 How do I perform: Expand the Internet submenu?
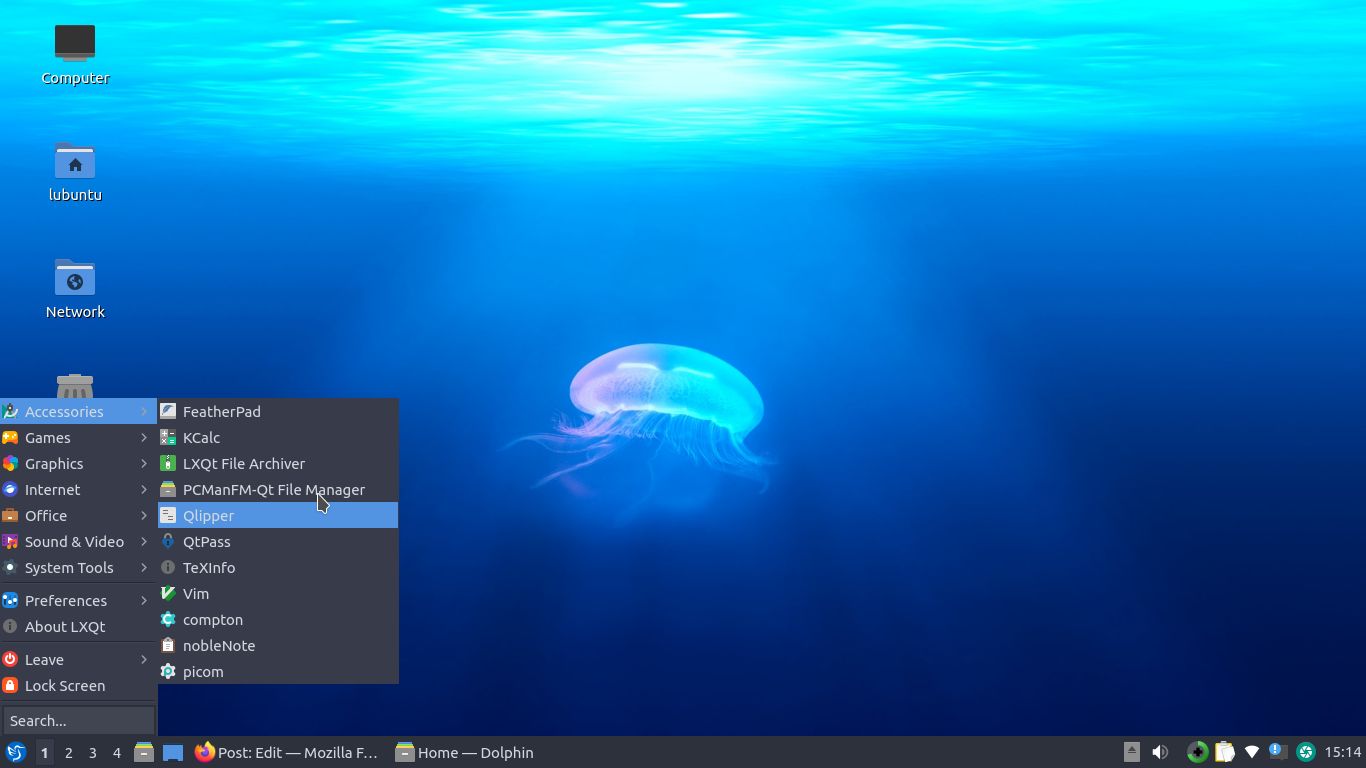[x=78, y=489]
